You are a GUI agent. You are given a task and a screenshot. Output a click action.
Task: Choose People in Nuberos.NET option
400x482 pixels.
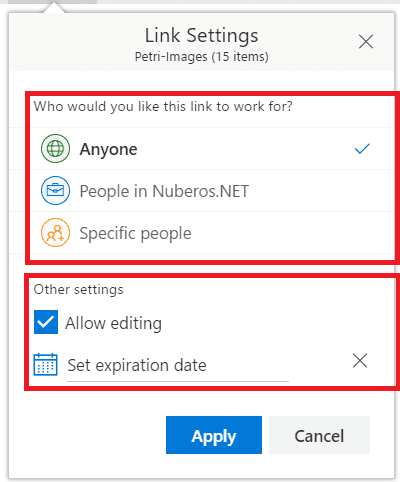click(x=212, y=191)
